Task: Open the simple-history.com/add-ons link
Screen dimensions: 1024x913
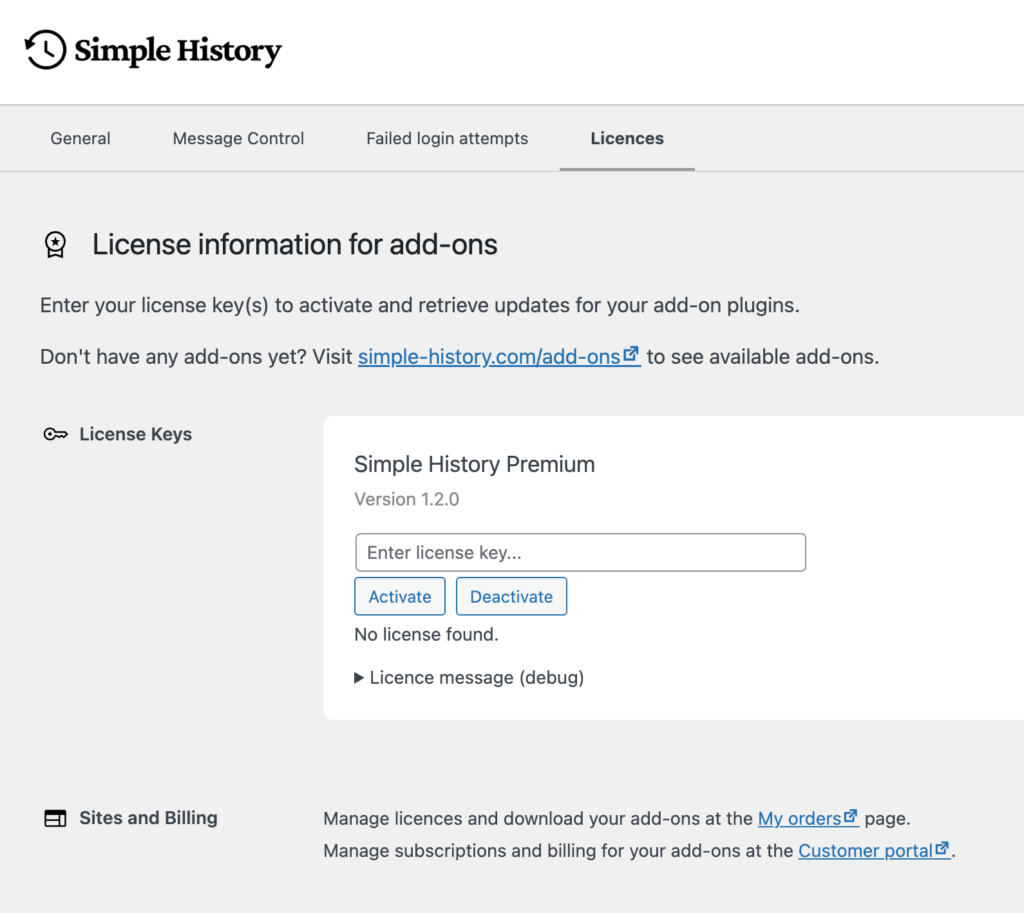Action: pos(489,357)
